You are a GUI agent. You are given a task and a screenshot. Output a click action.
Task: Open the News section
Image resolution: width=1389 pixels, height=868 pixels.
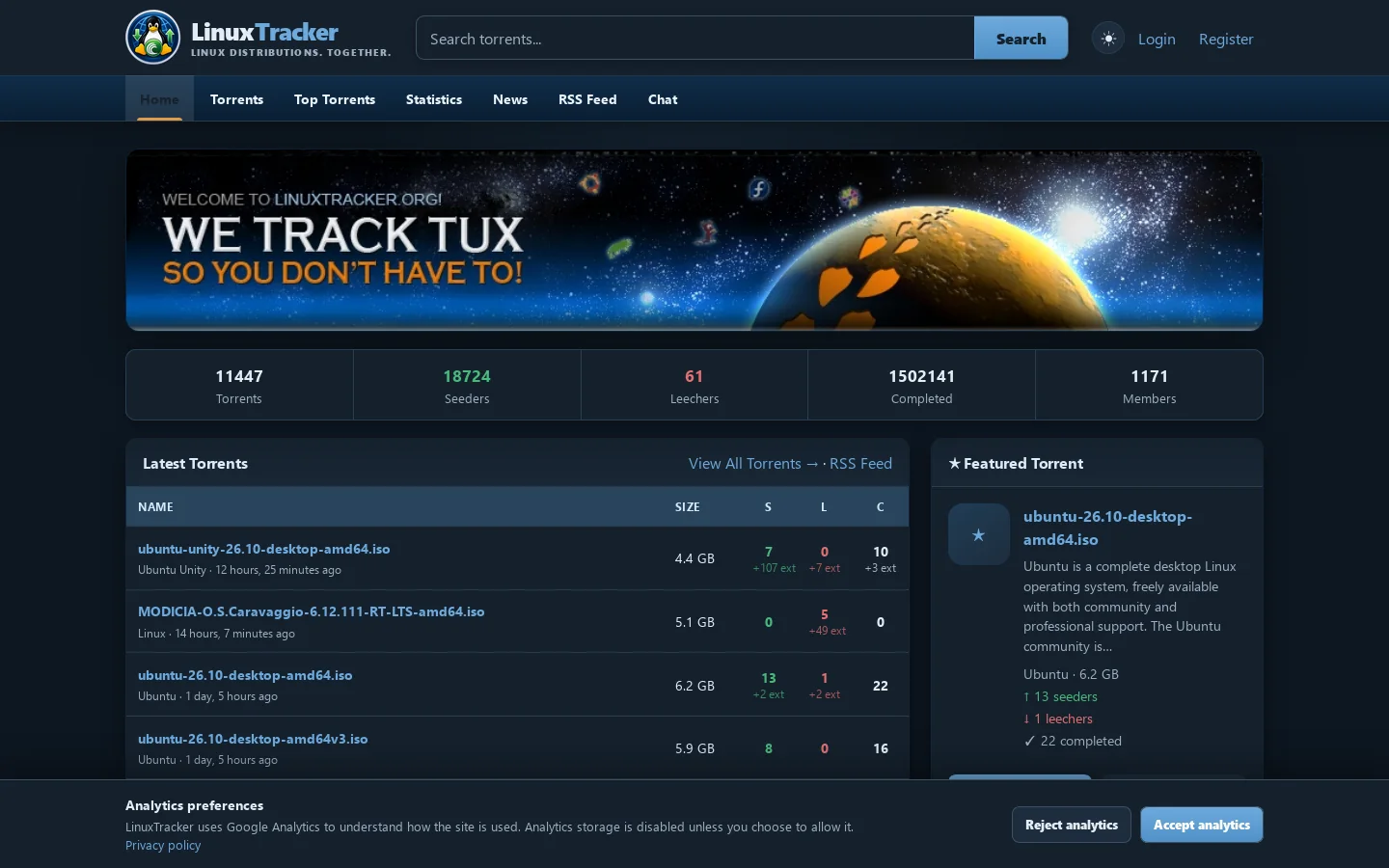tap(510, 99)
